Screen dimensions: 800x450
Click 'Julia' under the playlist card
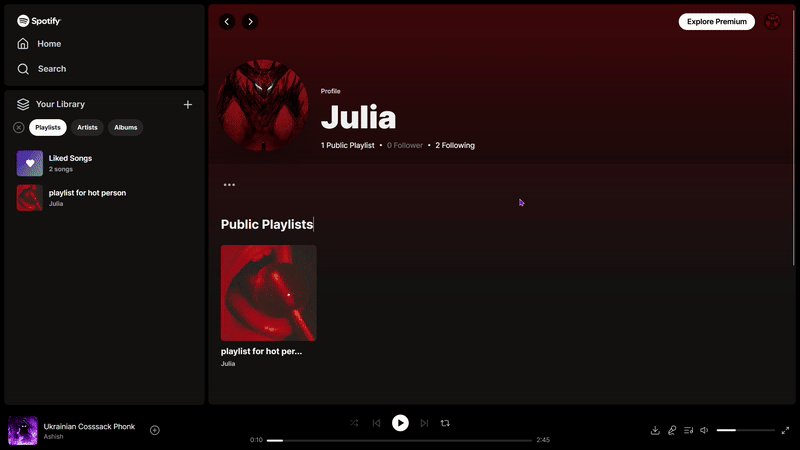[x=228, y=364]
